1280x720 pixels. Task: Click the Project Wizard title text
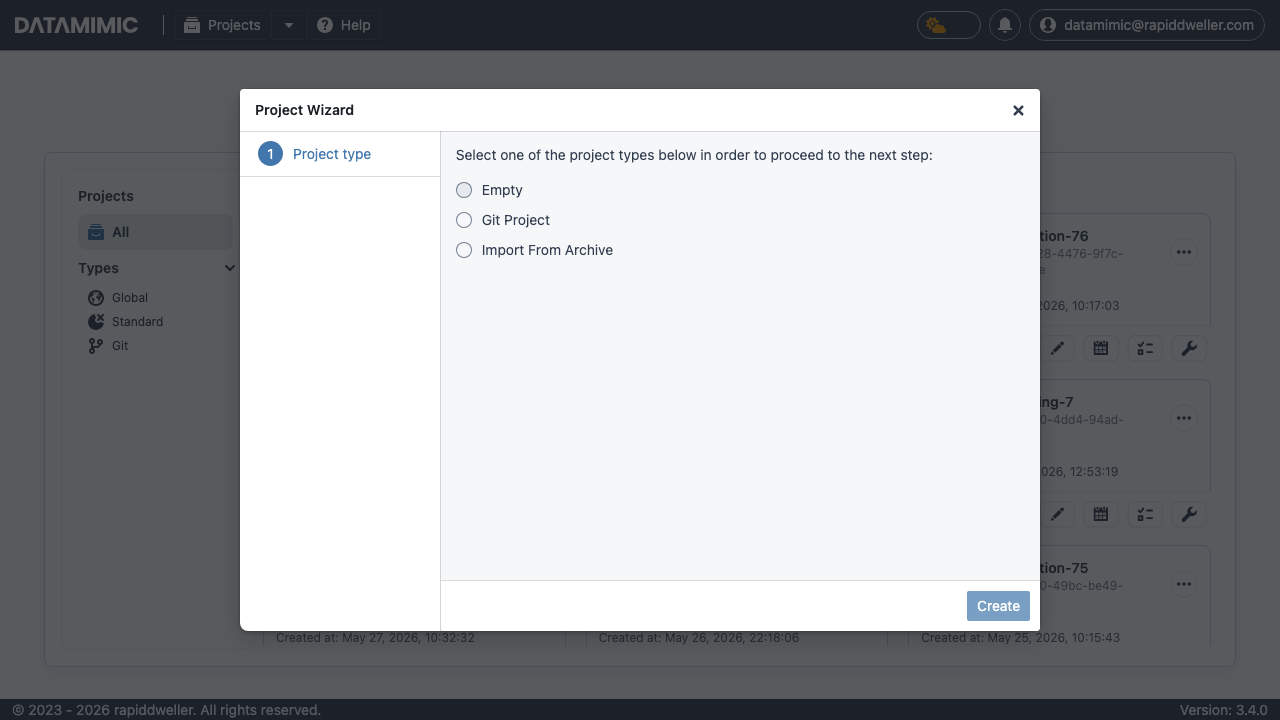(304, 110)
